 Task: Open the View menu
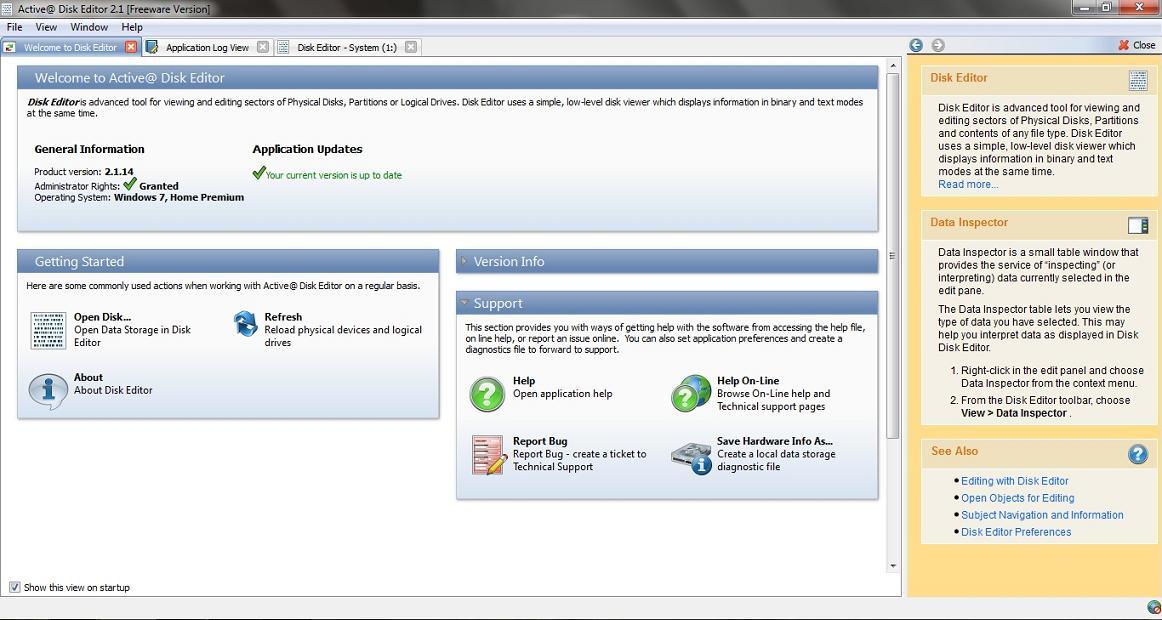(46, 27)
